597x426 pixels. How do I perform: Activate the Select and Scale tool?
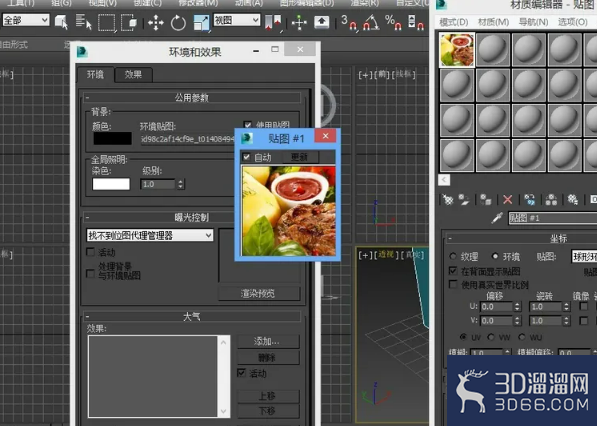click(201, 23)
